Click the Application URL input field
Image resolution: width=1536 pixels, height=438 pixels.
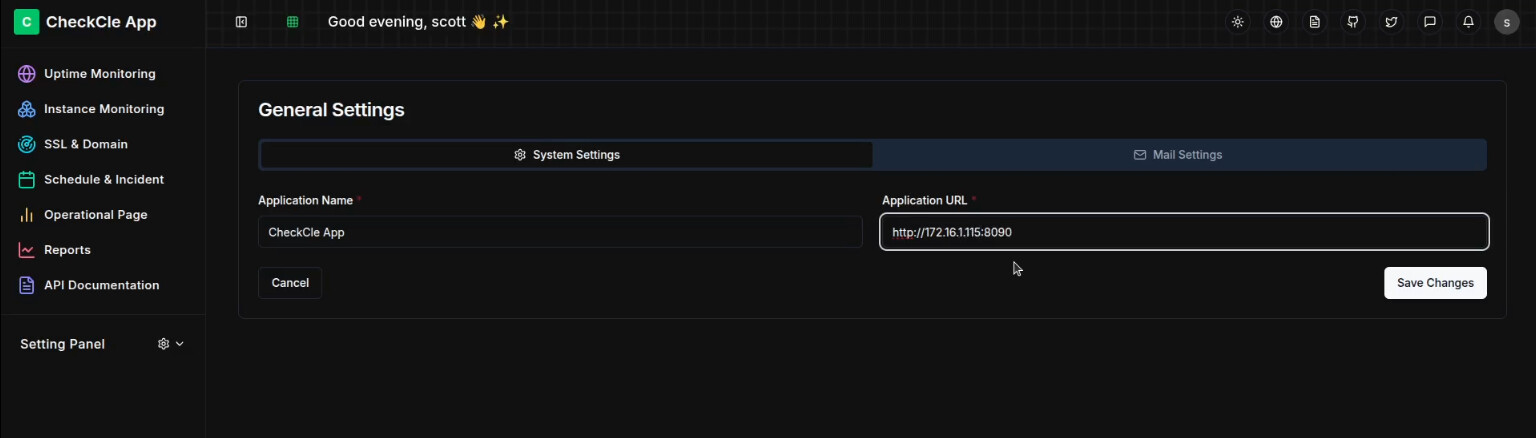click(x=1184, y=232)
